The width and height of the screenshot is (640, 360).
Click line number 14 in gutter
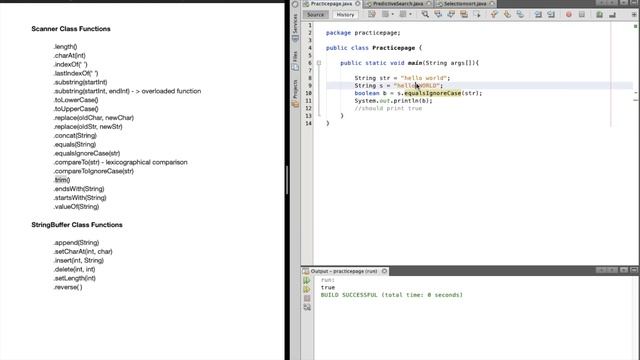click(x=308, y=123)
